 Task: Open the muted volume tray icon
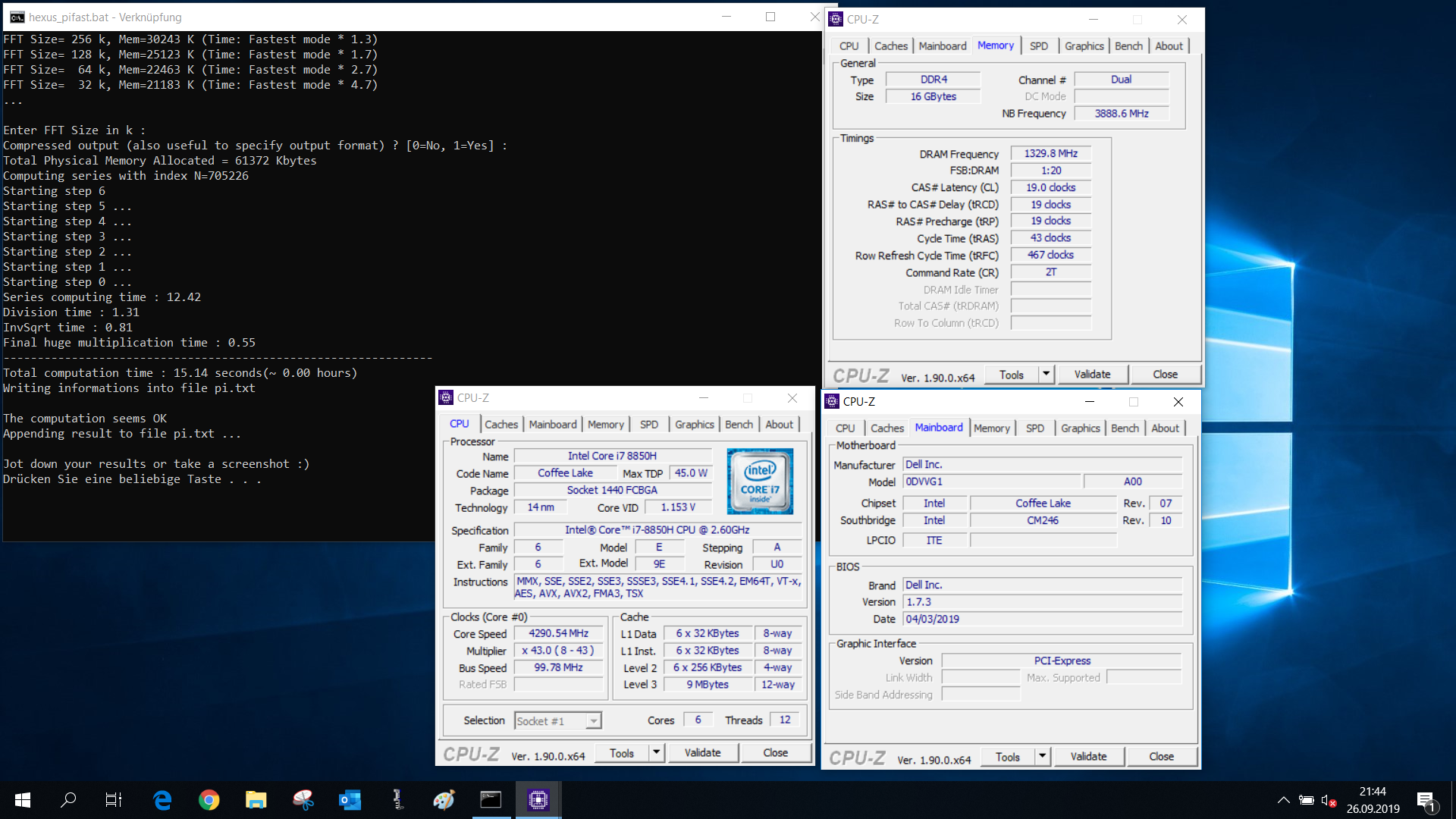[x=1328, y=800]
